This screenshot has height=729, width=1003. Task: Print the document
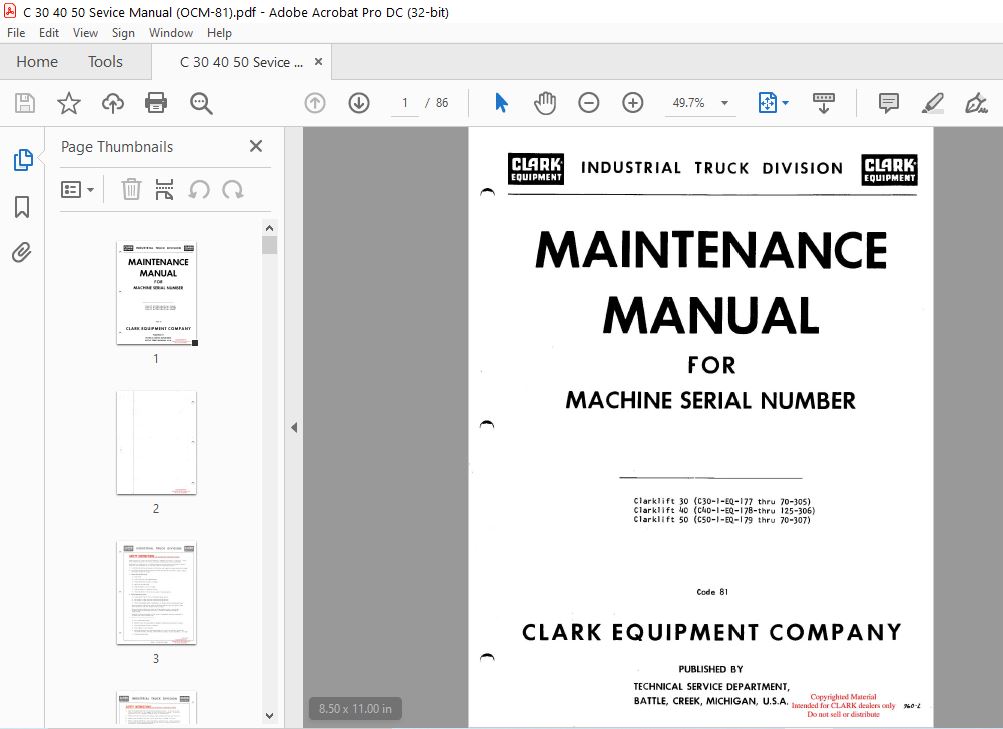pyautogui.click(x=156, y=103)
